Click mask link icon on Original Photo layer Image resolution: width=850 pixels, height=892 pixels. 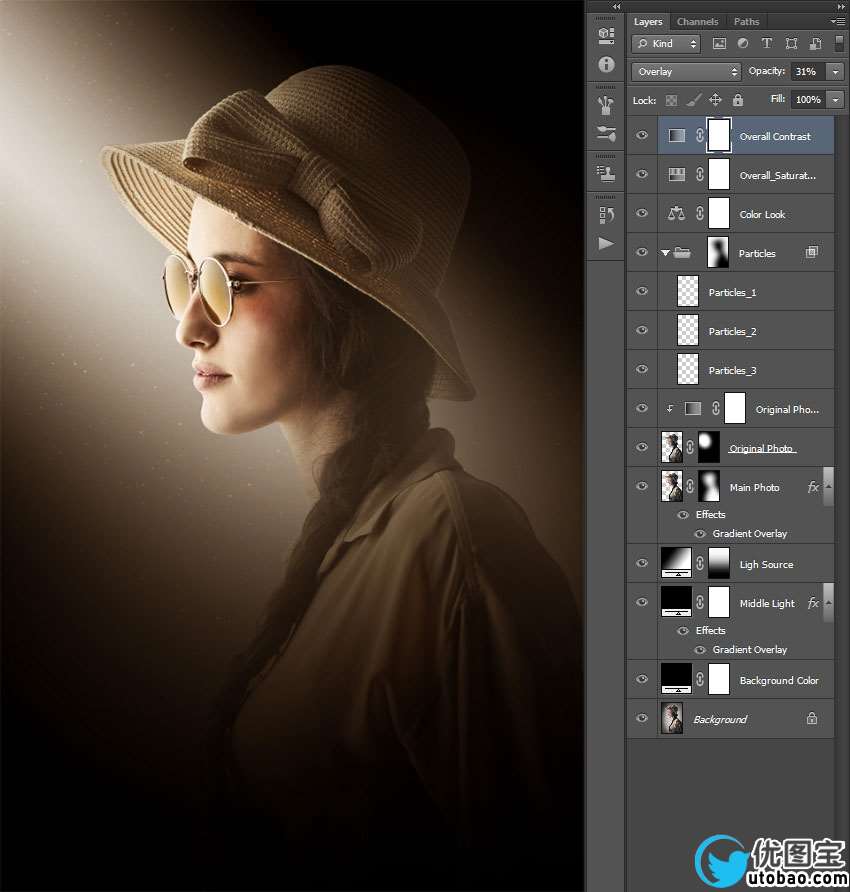tap(690, 447)
